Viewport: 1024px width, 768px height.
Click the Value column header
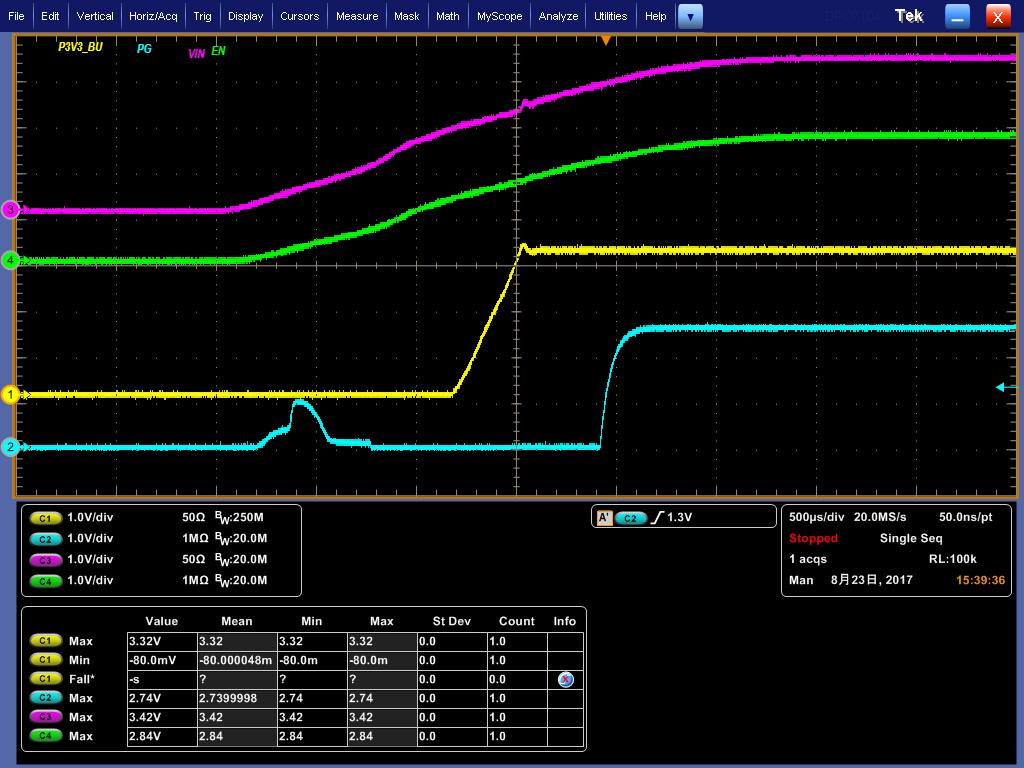coord(161,621)
